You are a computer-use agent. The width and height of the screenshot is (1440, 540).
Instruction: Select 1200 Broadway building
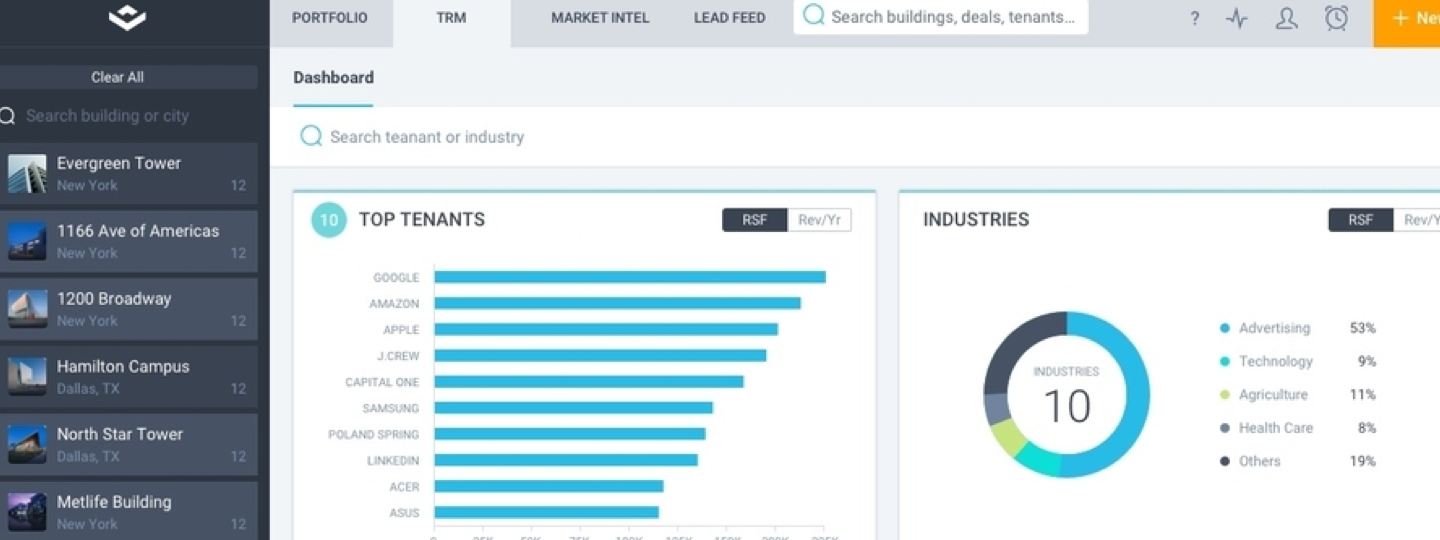pyautogui.click(x=129, y=309)
